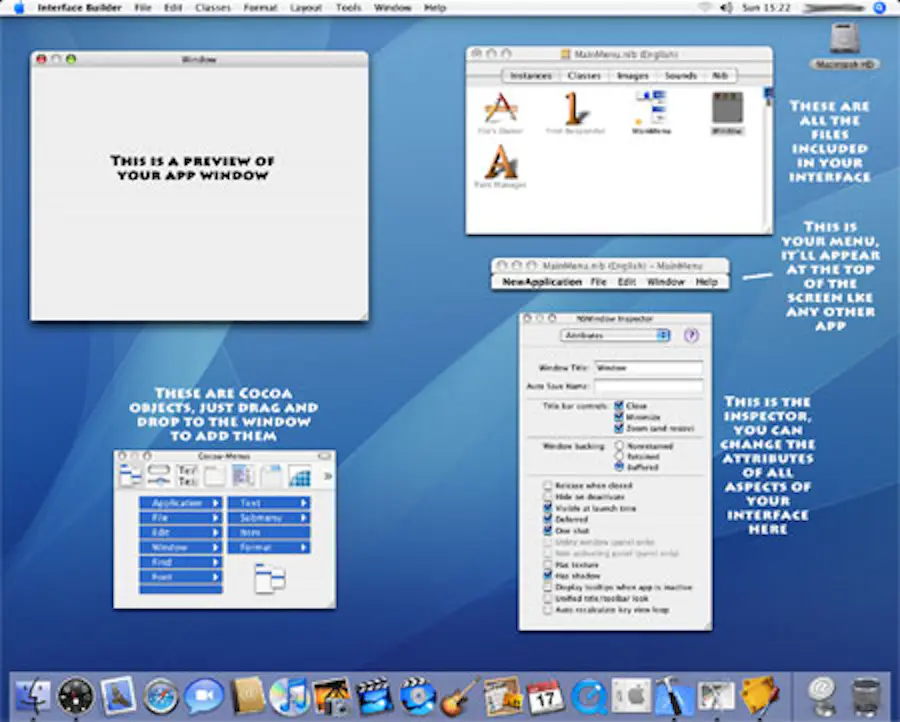Viewport: 900px width, 722px height.
Task: Expand the Font submenu item in palette
Action: [180, 577]
